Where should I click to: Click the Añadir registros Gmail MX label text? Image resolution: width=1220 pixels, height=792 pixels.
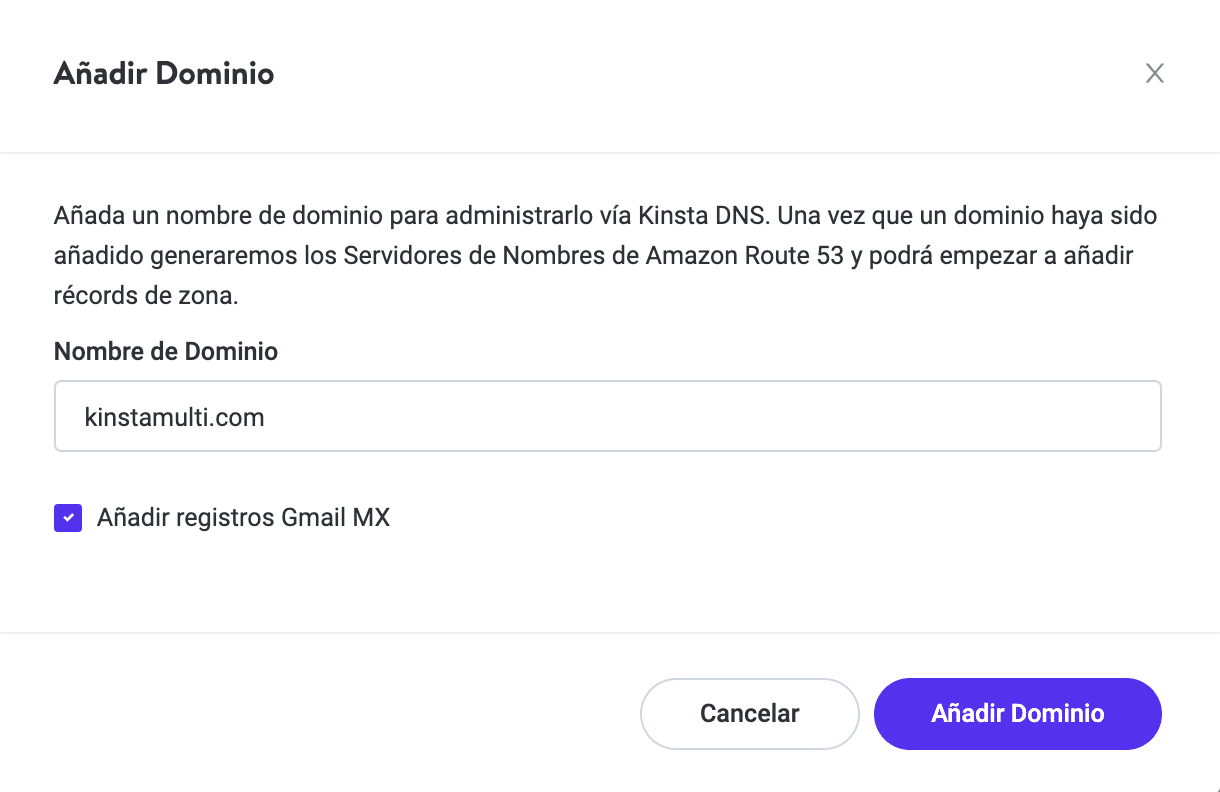click(x=242, y=517)
